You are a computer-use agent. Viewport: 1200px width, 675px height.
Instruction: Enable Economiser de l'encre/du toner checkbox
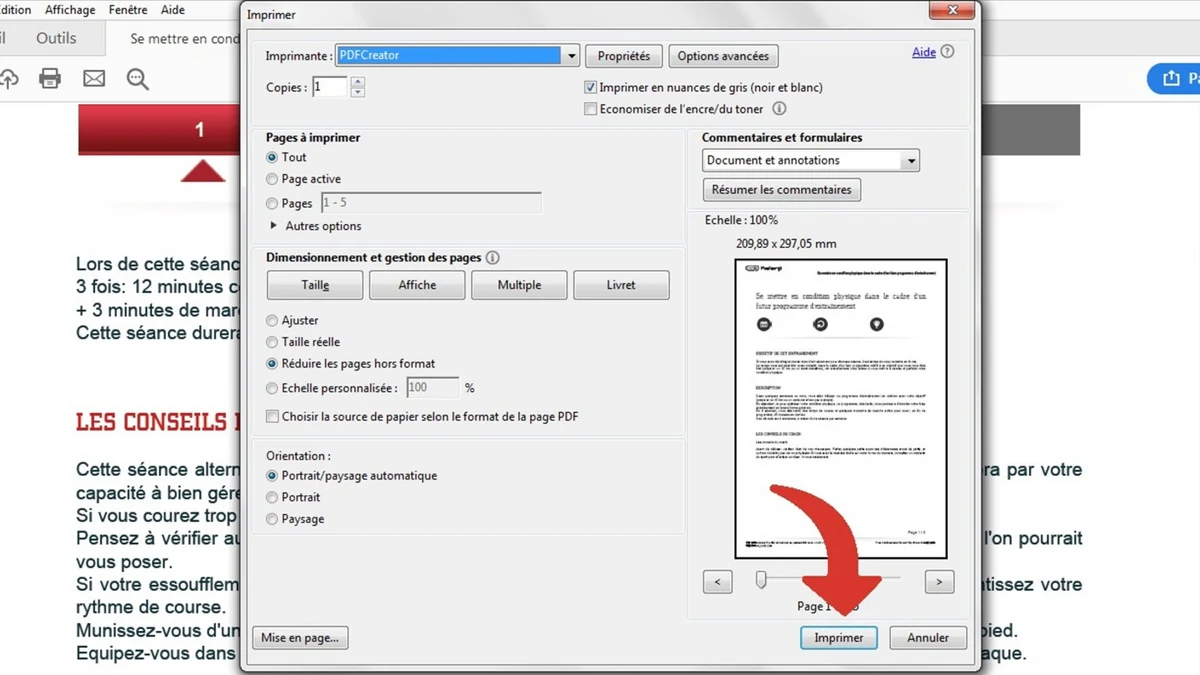click(591, 109)
